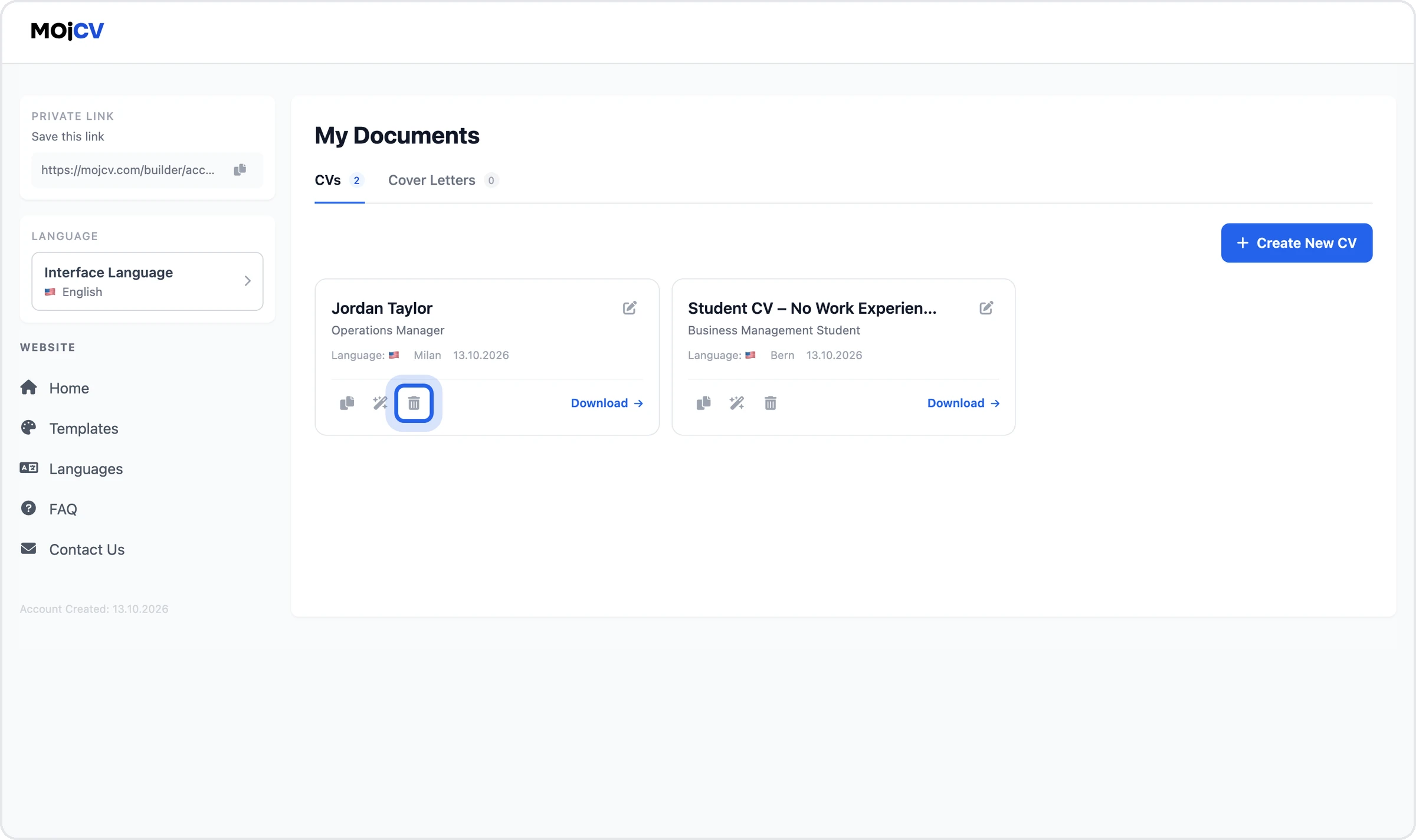Viewport: 1416px width, 840px height.
Task: Expand the Interface Language selector
Action: (147, 281)
